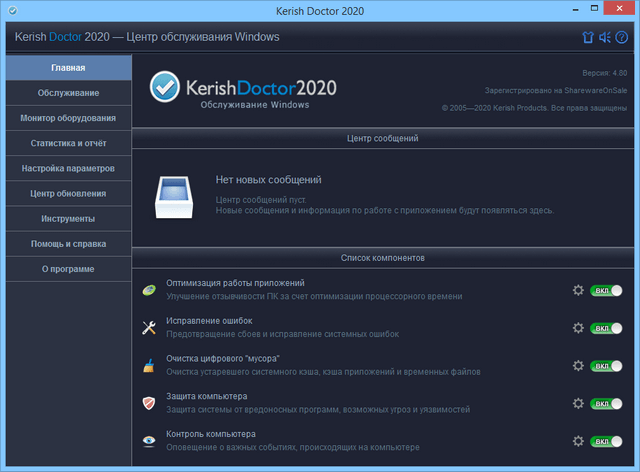This screenshot has height=472, width=640.
Task: Click Защита компьютера title
Action: (207, 396)
